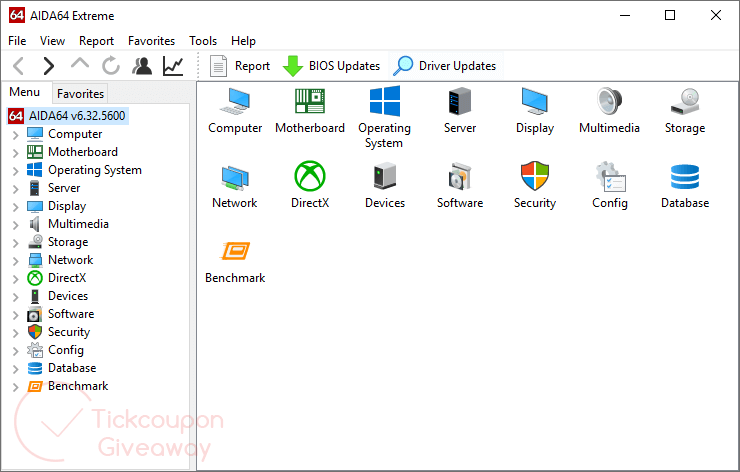Image resolution: width=740 pixels, height=472 pixels.
Task: Click the line graph toolbar icon
Action: pyautogui.click(x=173, y=66)
